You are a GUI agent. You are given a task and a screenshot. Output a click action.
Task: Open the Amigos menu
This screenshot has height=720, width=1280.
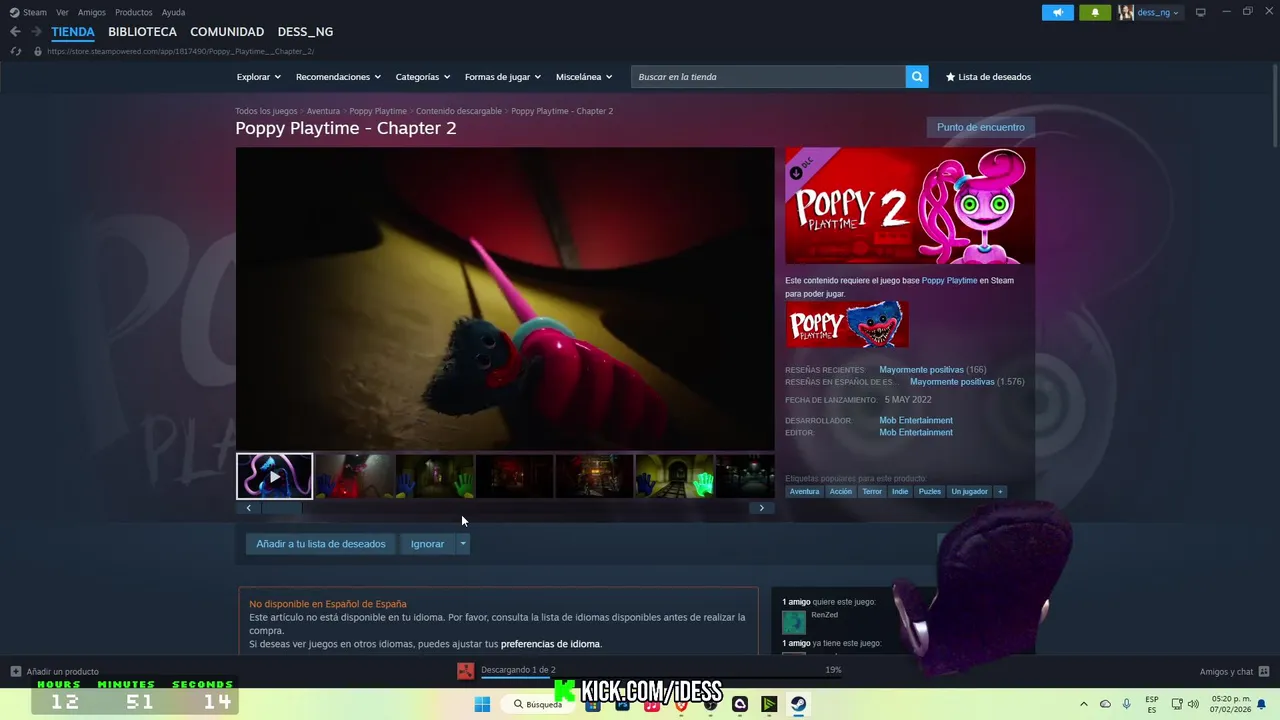tap(92, 12)
